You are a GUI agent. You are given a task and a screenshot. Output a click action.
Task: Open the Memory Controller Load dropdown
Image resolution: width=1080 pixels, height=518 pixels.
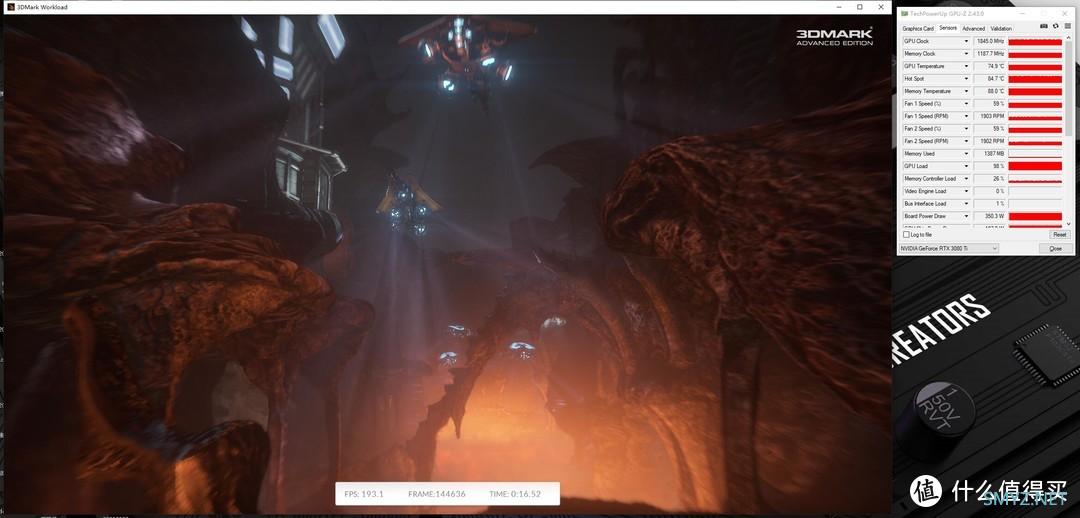[x=966, y=178]
